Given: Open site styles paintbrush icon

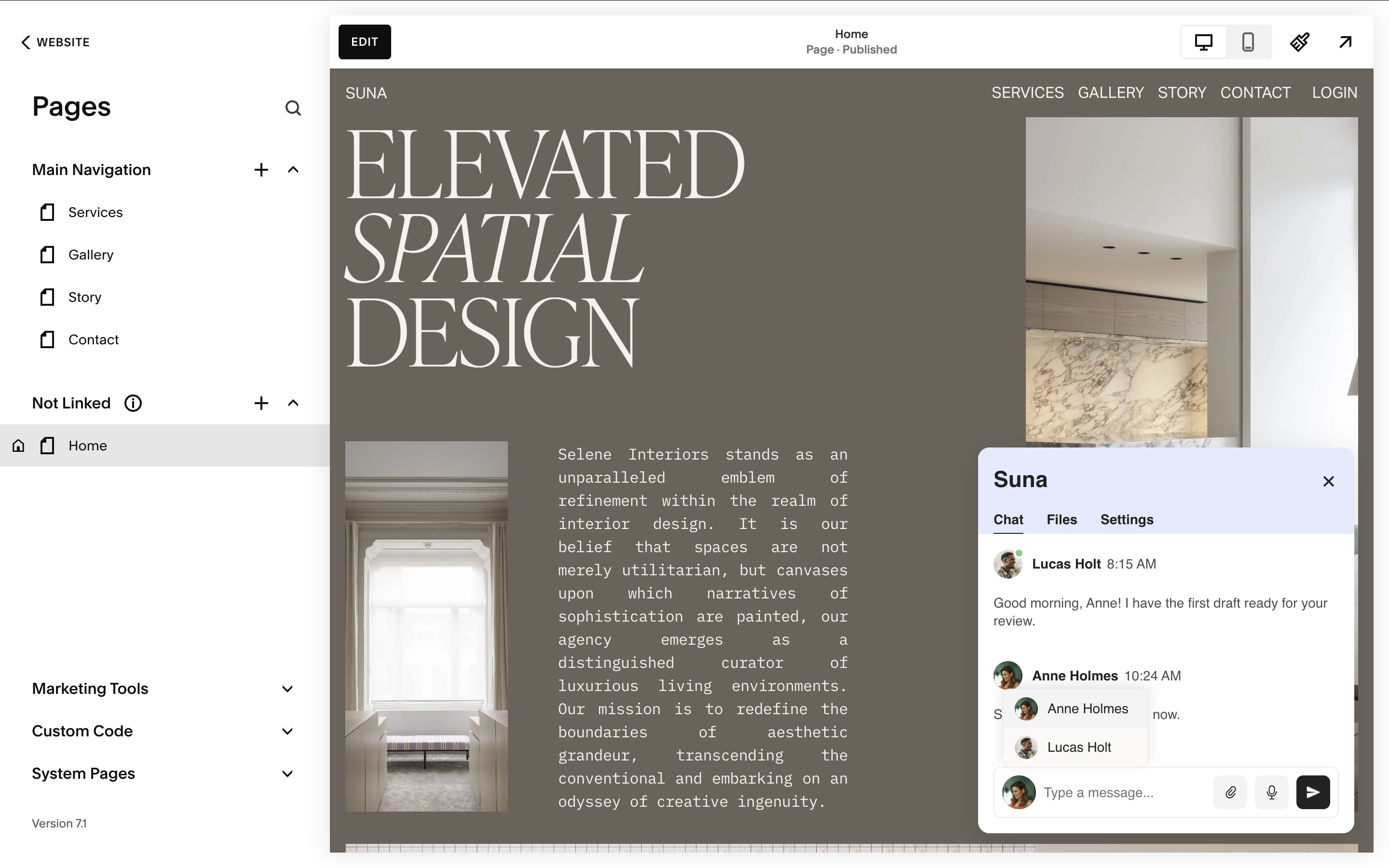Looking at the screenshot, I should 1299,42.
